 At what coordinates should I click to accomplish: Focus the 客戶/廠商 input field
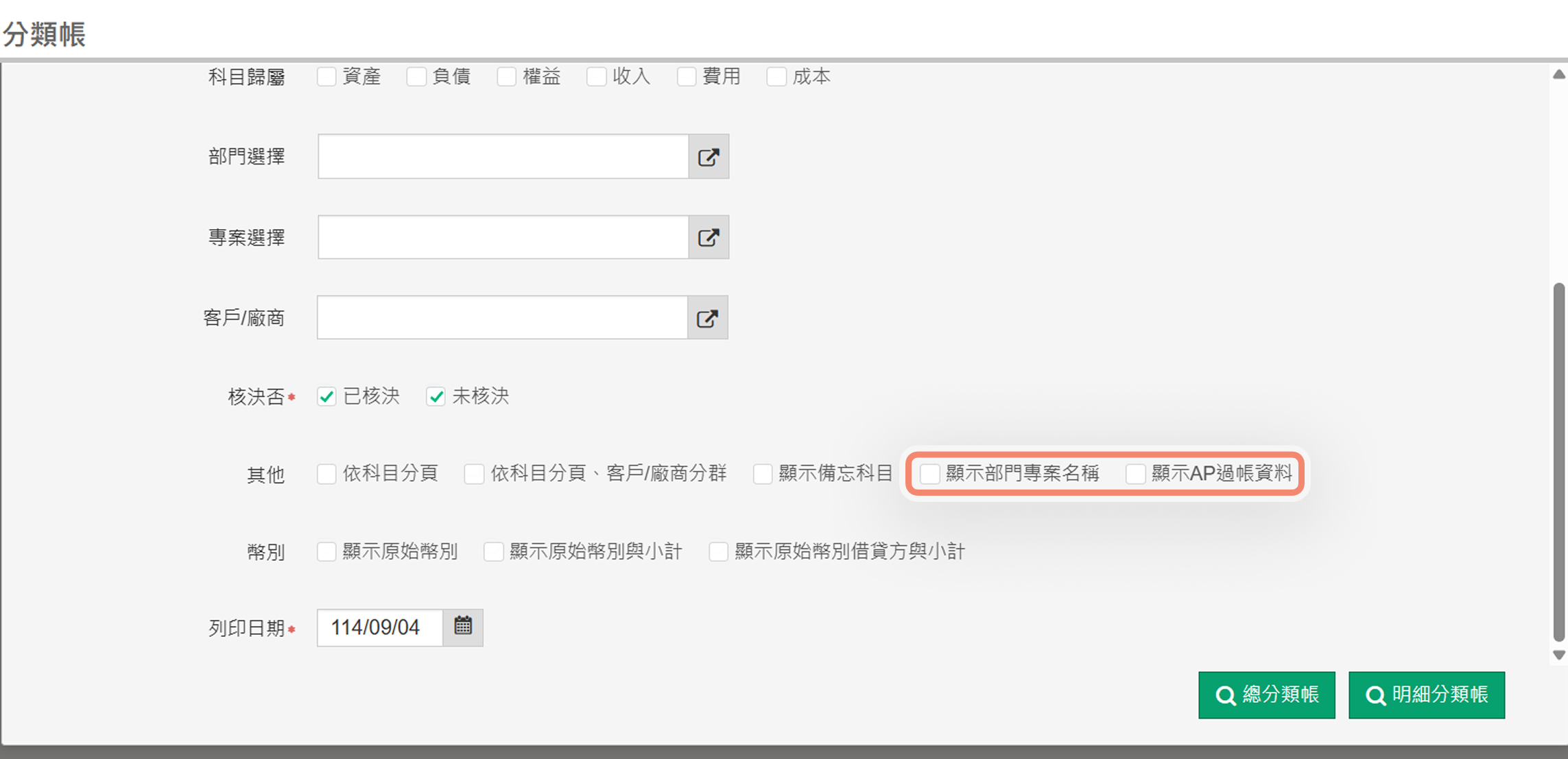click(502, 317)
